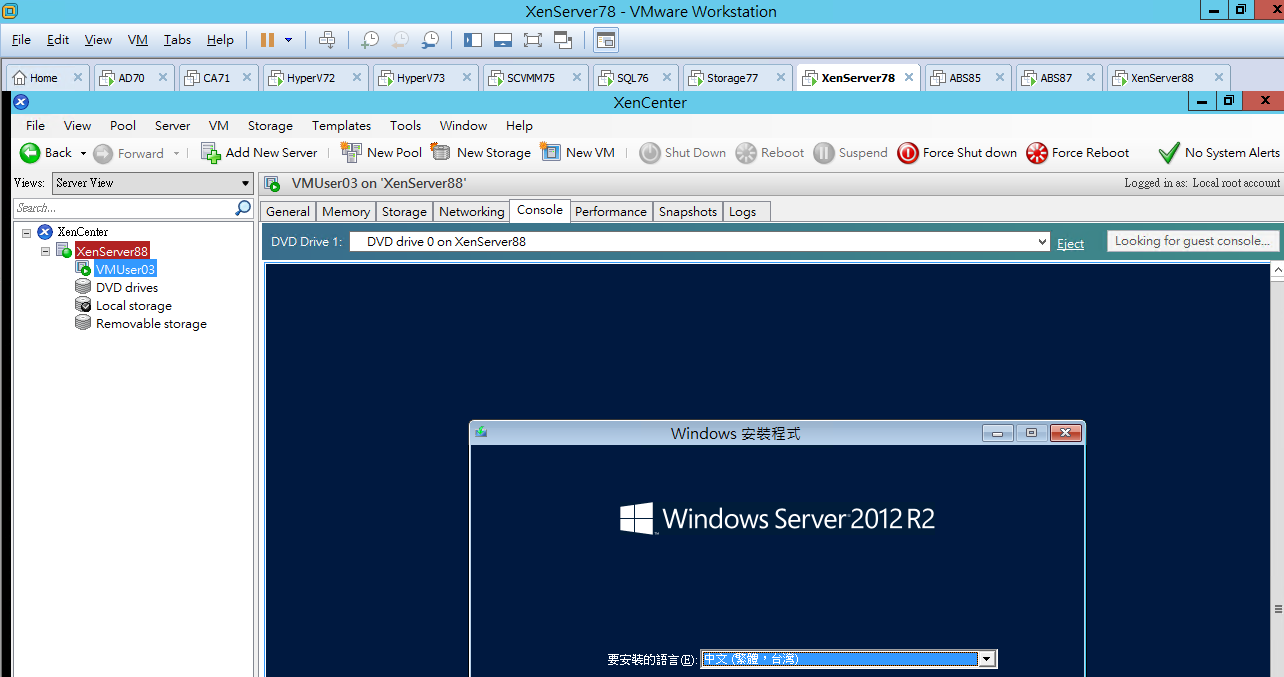Image resolution: width=1284 pixels, height=677 pixels.
Task: Open XenCenter Tools menu
Action: (x=405, y=126)
